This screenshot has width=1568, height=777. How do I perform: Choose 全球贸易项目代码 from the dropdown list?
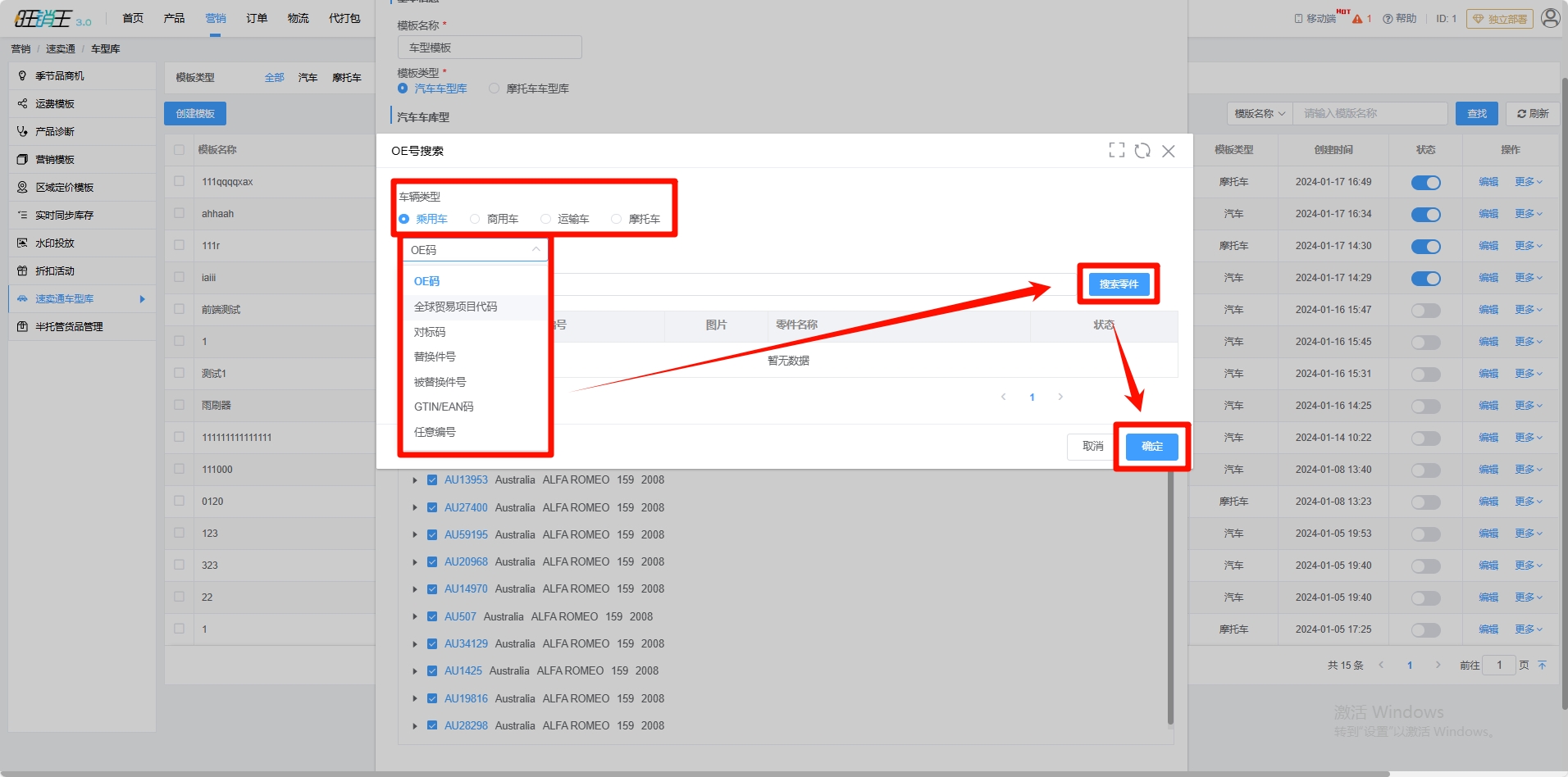[x=455, y=307]
